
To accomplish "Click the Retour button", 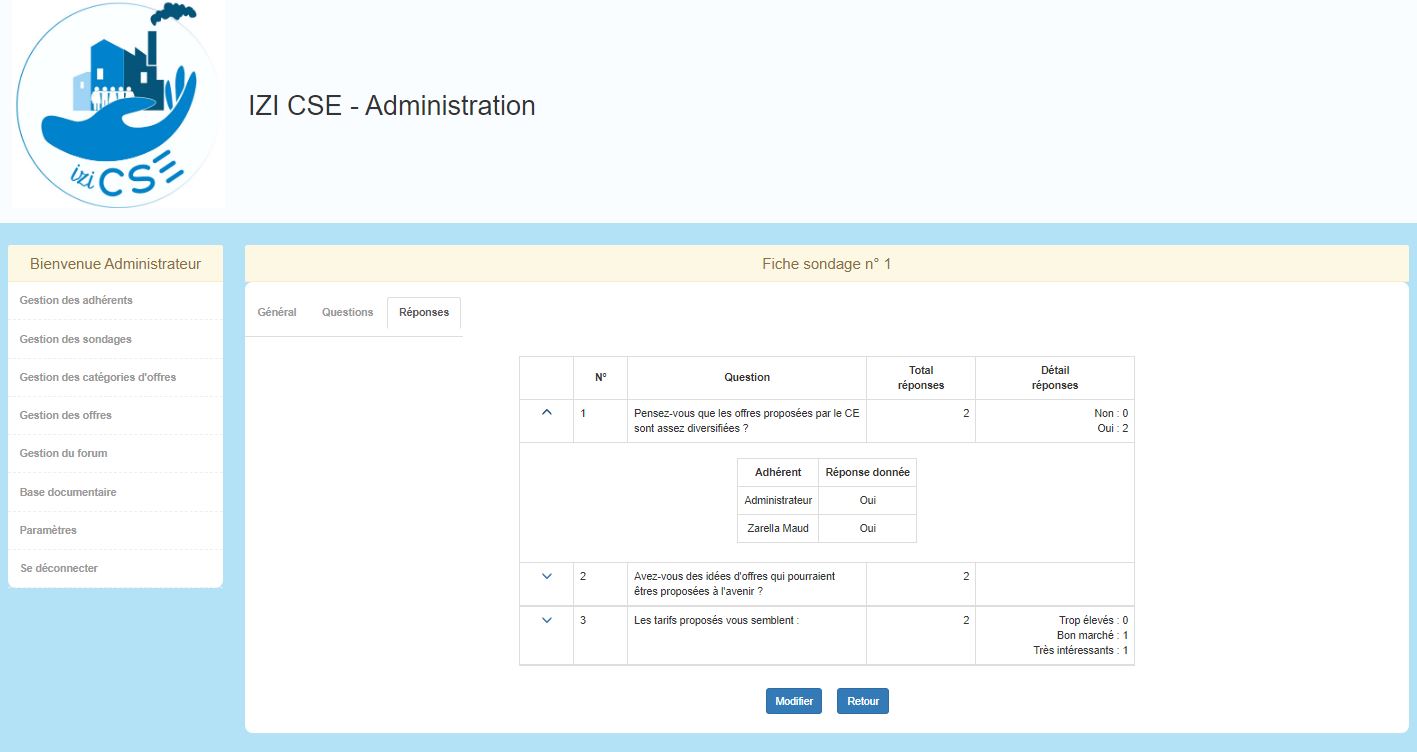I will (862, 701).
